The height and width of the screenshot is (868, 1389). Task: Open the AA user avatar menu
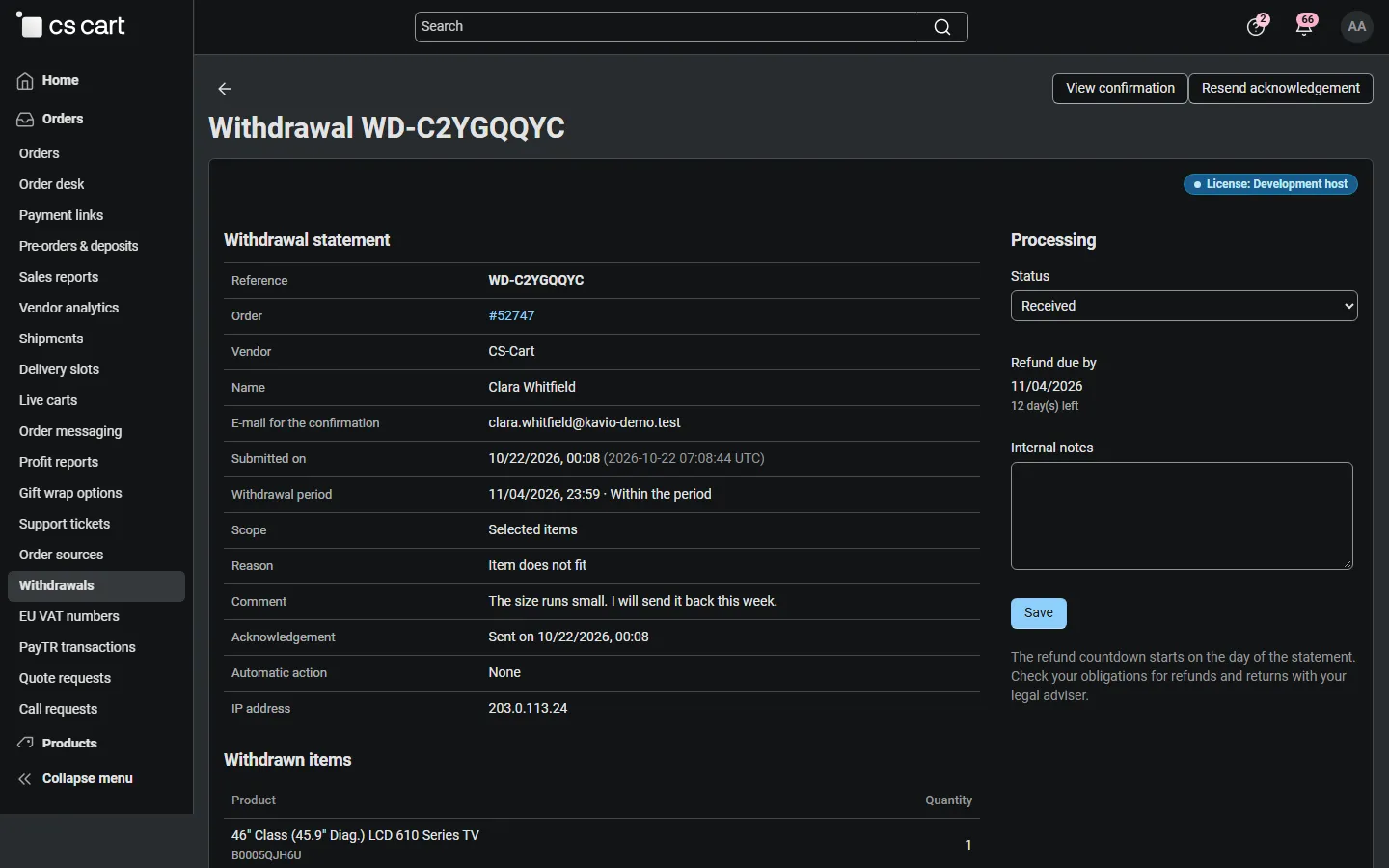[1357, 26]
